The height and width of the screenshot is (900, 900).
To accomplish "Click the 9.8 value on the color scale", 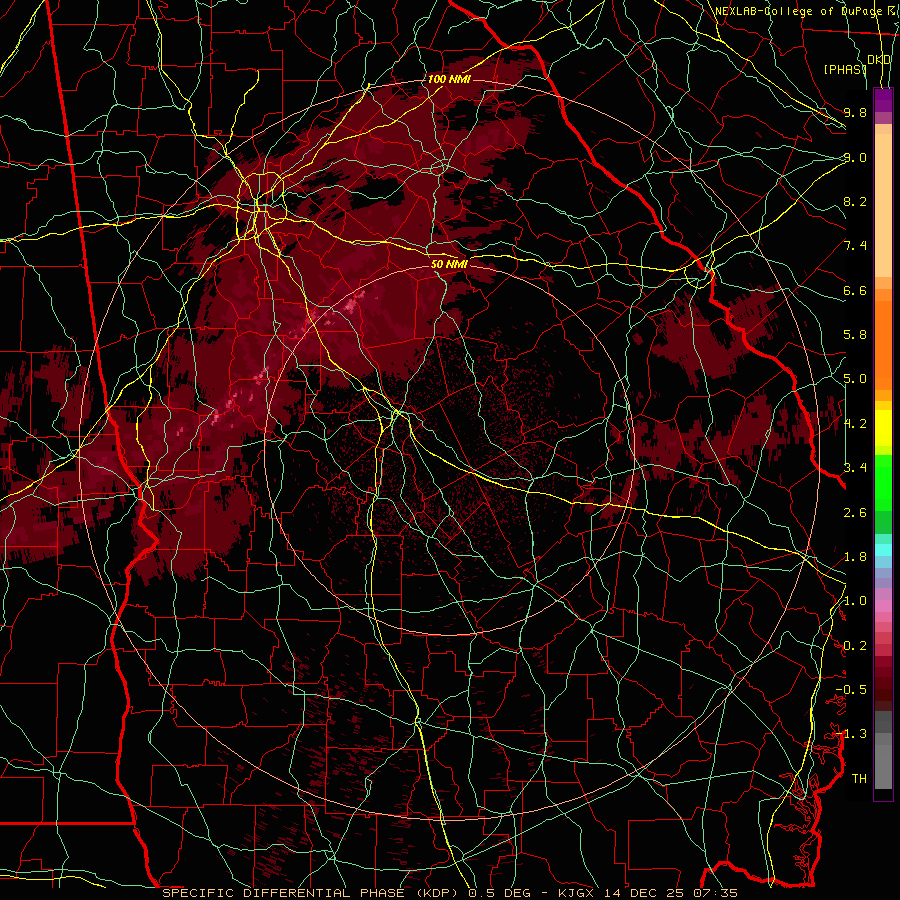I will pos(855,112).
